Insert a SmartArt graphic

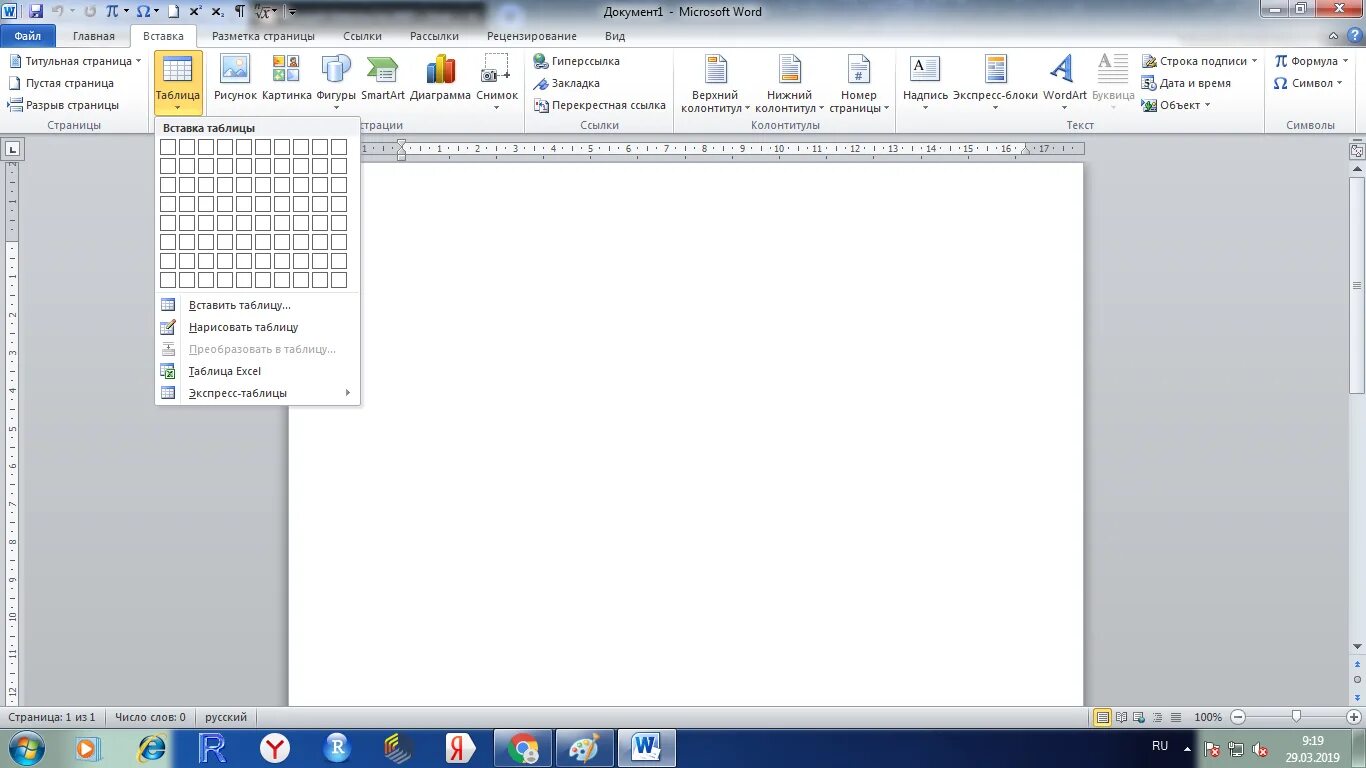tap(383, 77)
